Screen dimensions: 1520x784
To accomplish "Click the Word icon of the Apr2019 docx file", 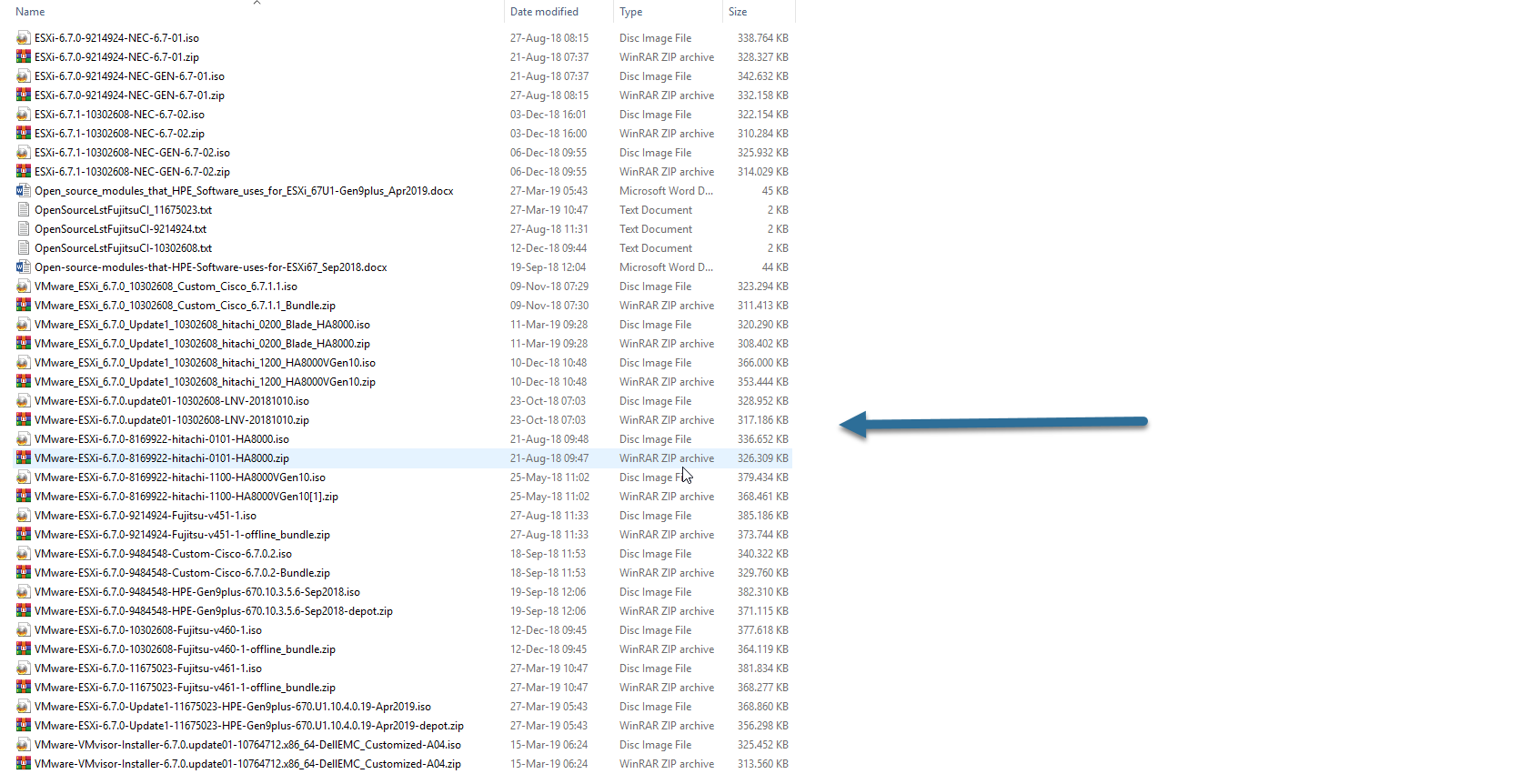I will (x=24, y=191).
